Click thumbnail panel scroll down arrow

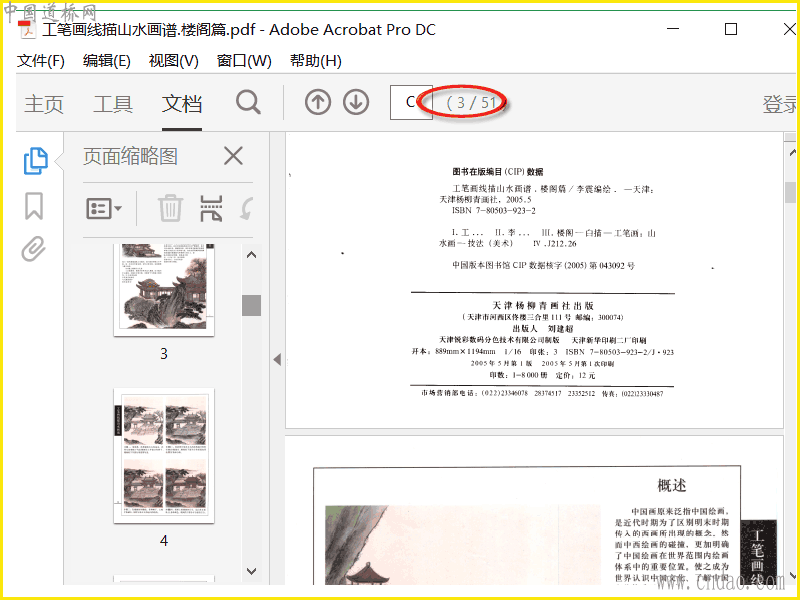click(x=251, y=571)
